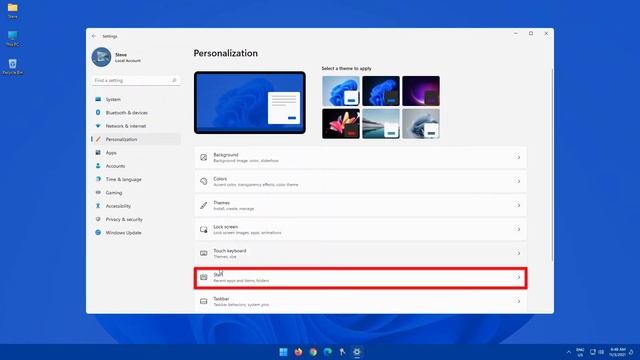
Task: Expand the Colors row chevron
Action: point(519,181)
